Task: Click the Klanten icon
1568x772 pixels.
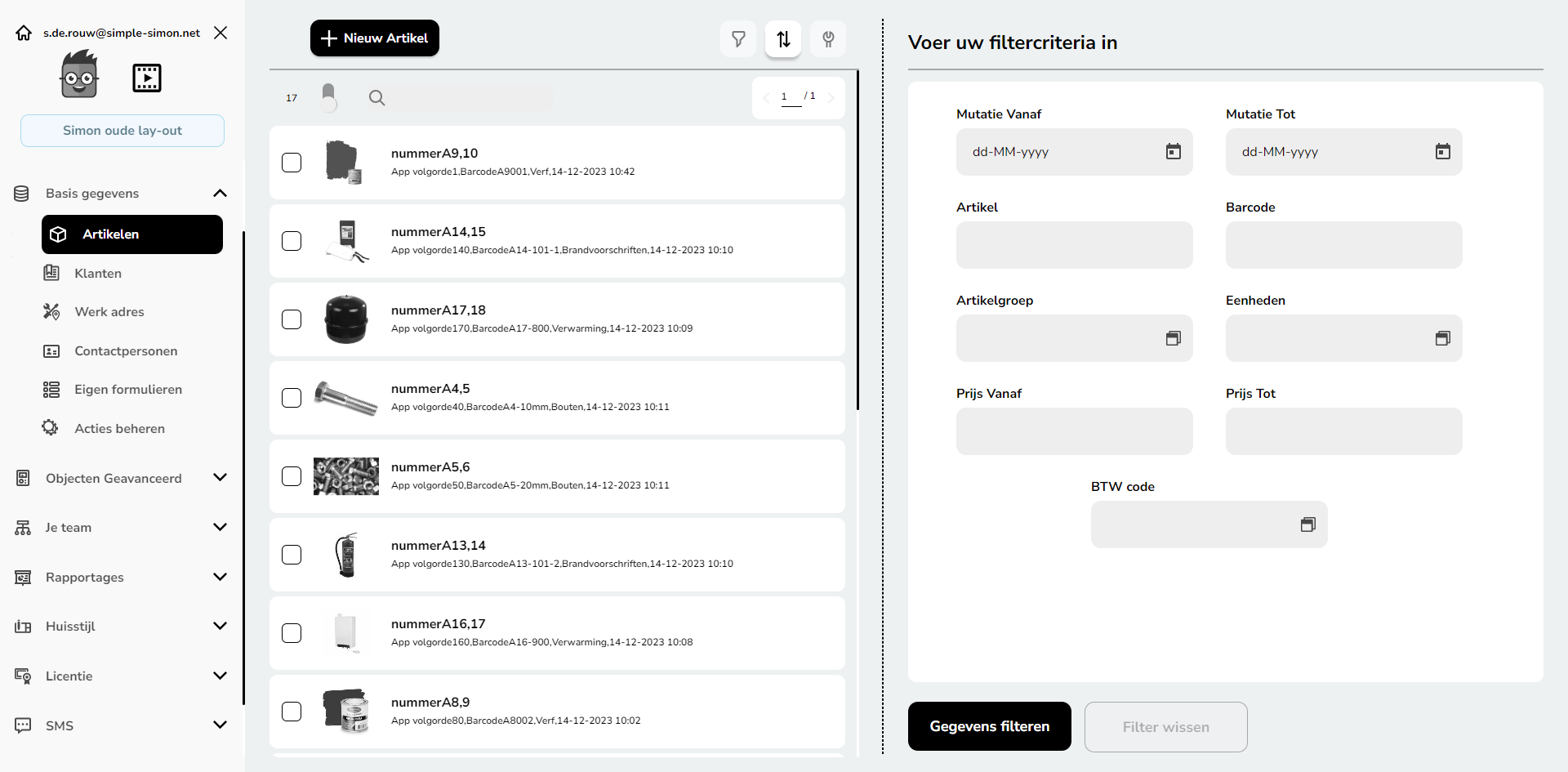Action: pyautogui.click(x=51, y=273)
